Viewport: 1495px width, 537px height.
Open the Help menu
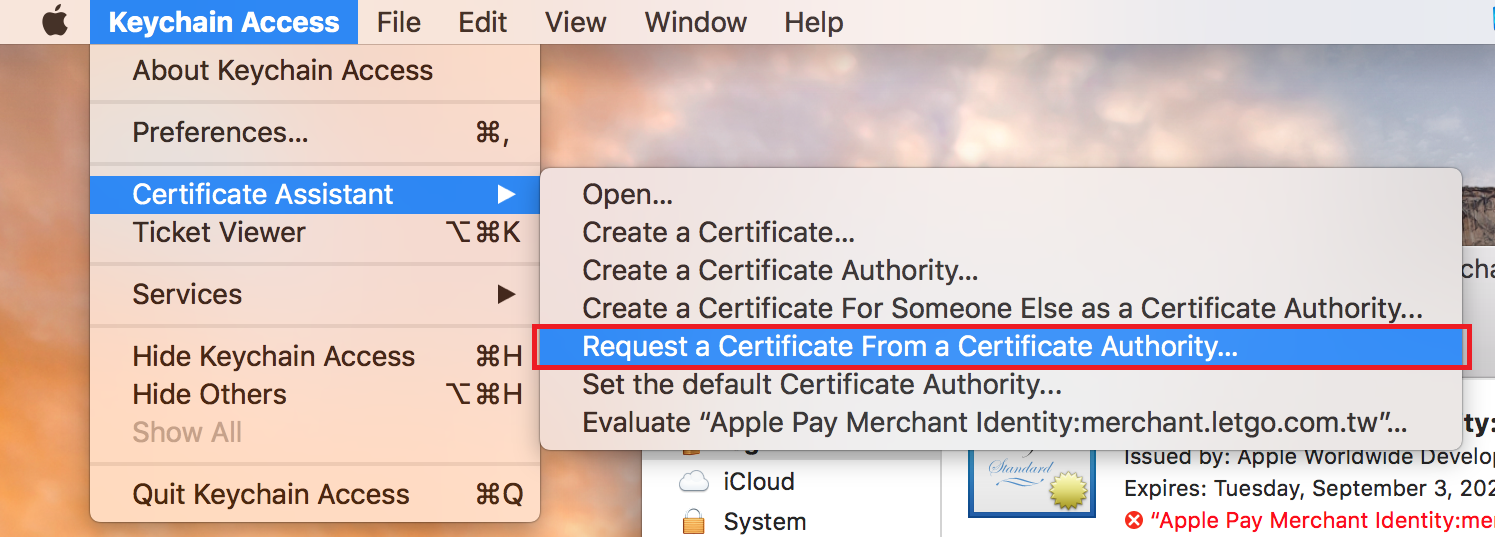[813, 22]
